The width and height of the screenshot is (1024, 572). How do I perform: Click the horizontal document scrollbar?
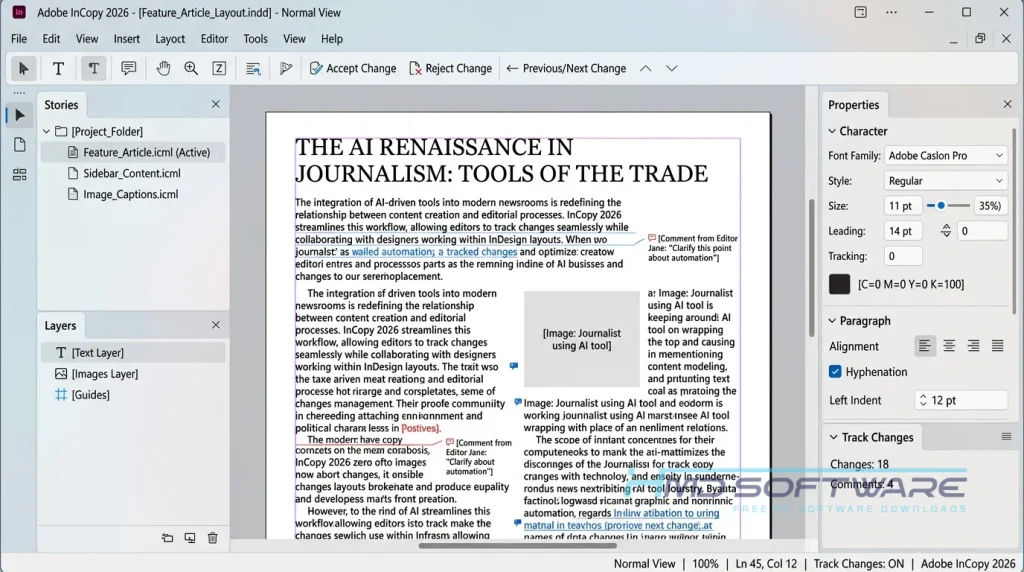518,545
